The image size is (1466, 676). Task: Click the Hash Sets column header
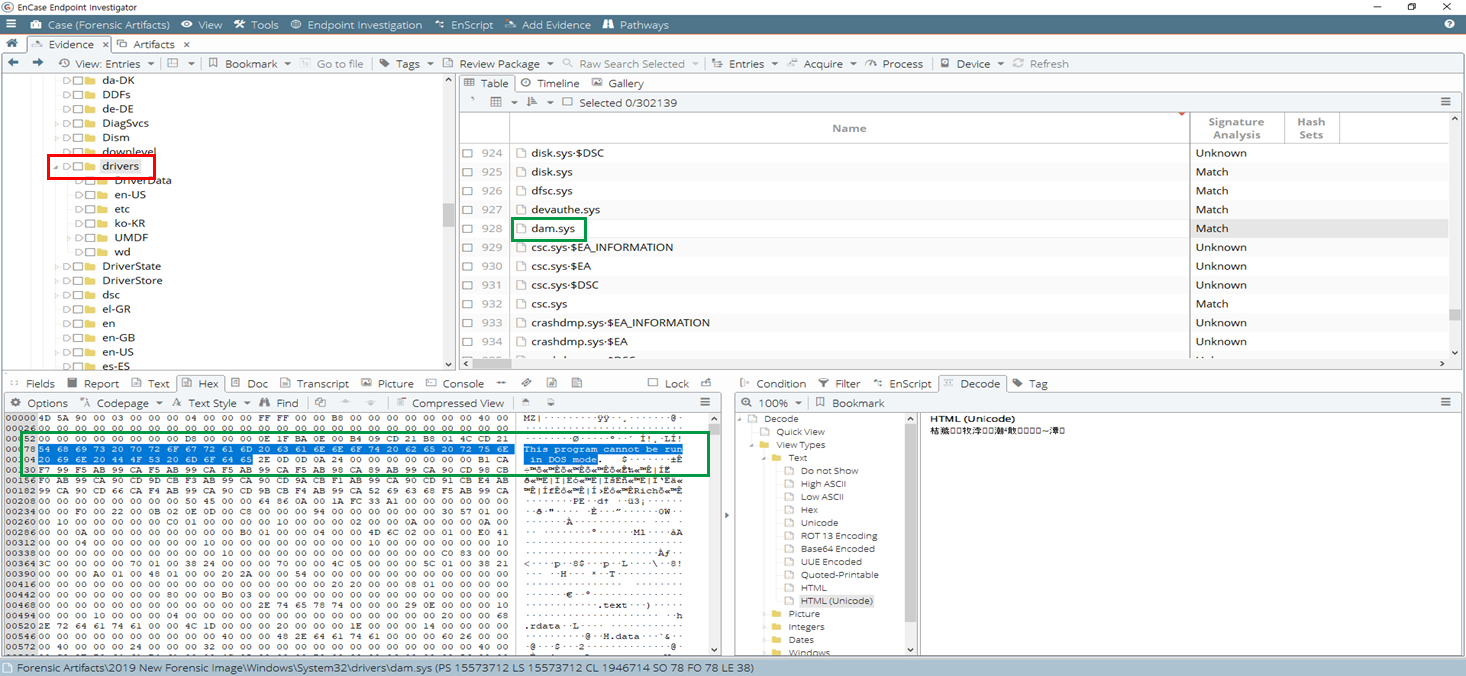pyautogui.click(x=1311, y=128)
